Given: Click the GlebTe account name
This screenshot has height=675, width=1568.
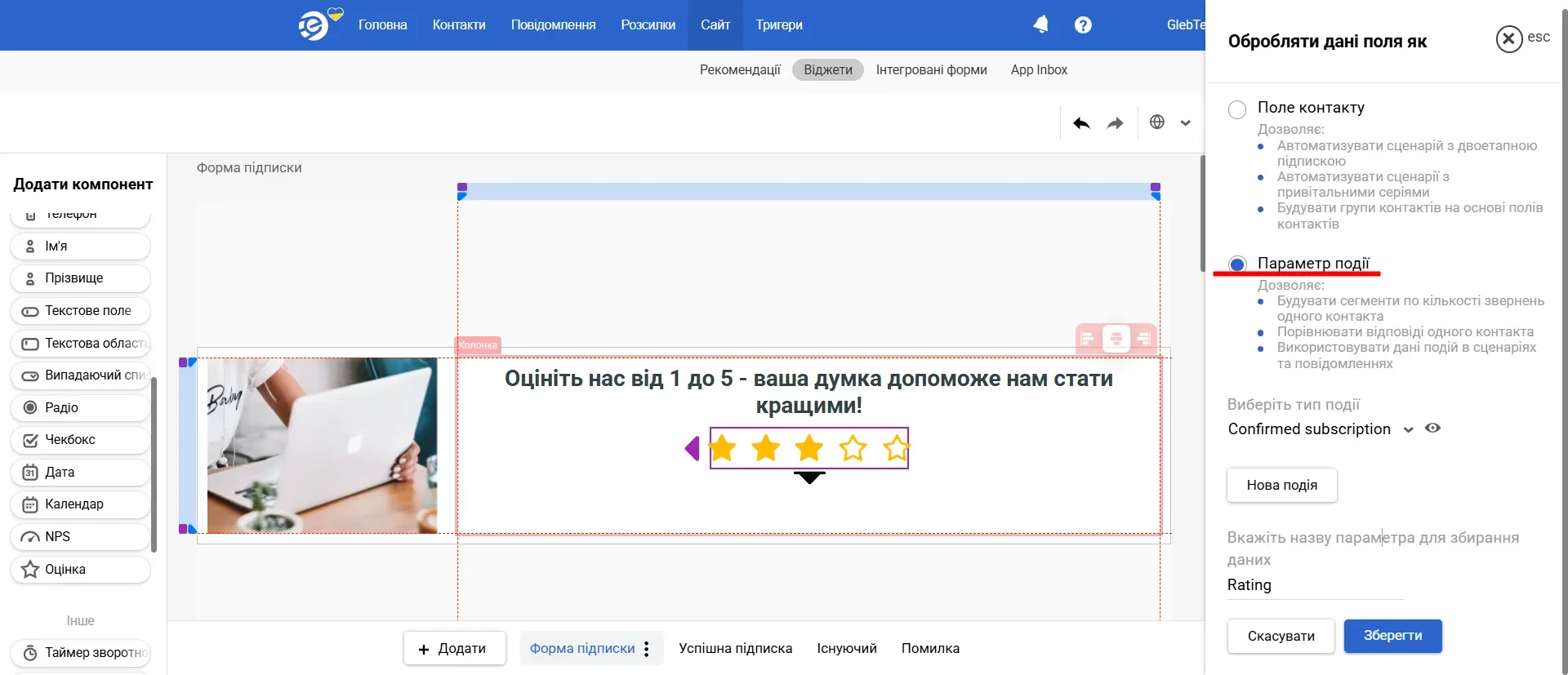Looking at the screenshot, I should [1186, 25].
